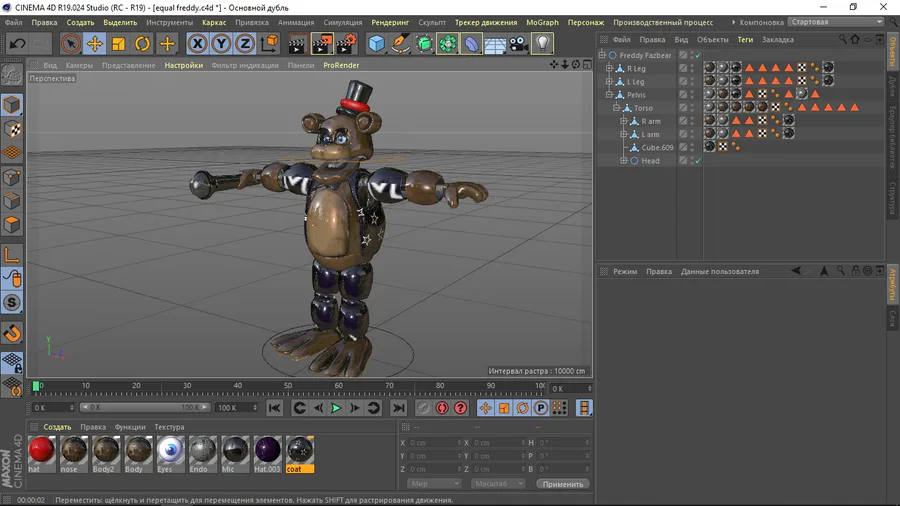Toggle visibility dots for R Leg
This screenshot has height=506, width=900.
(x=692, y=68)
